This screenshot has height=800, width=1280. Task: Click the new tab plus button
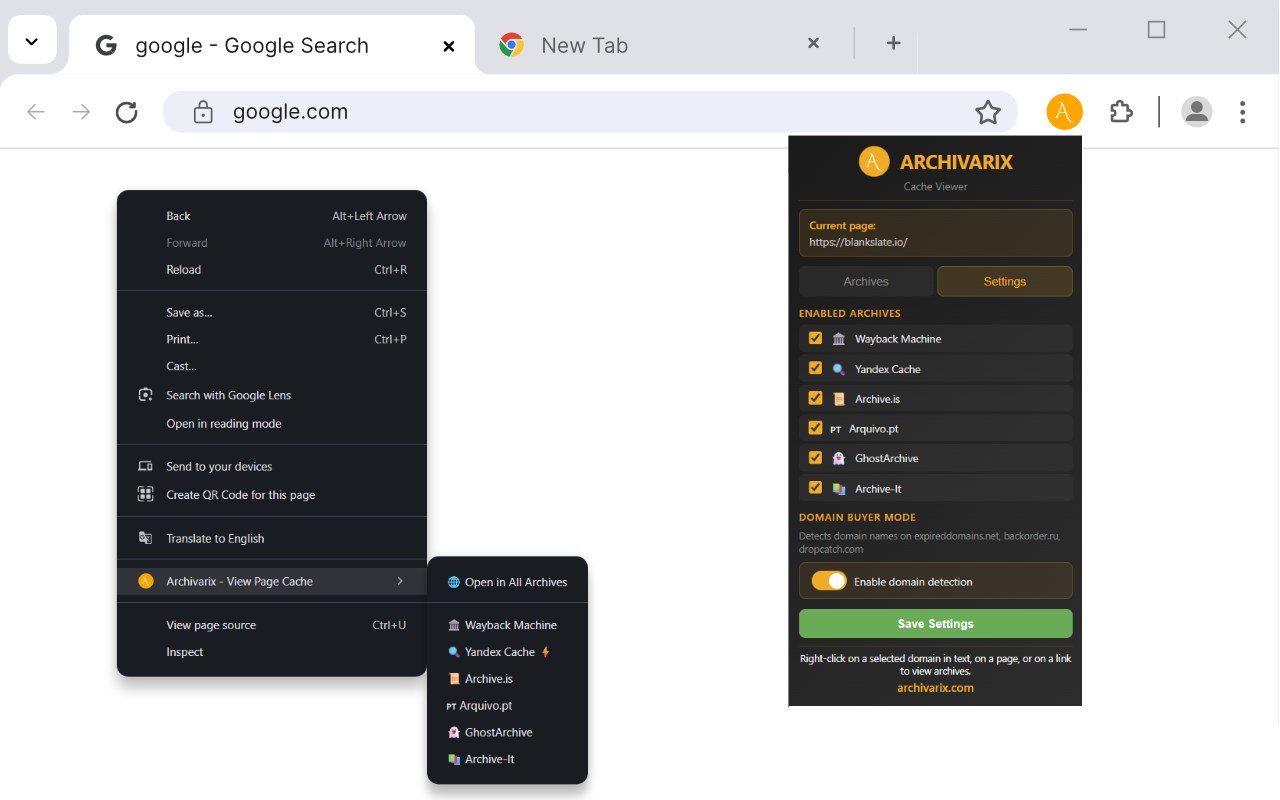pyautogui.click(x=894, y=43)
